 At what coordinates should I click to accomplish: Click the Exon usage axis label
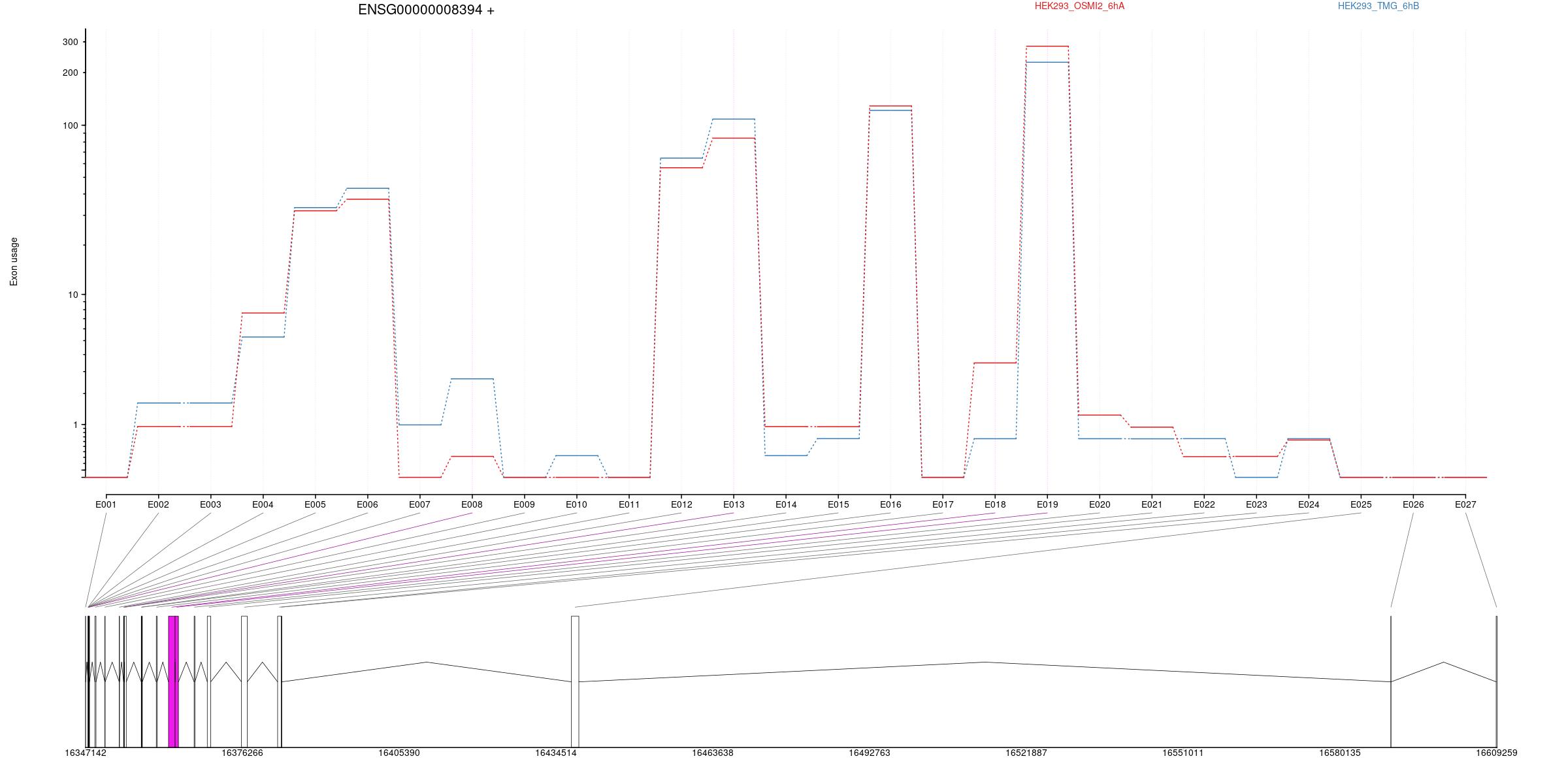(x=14, y=261)
